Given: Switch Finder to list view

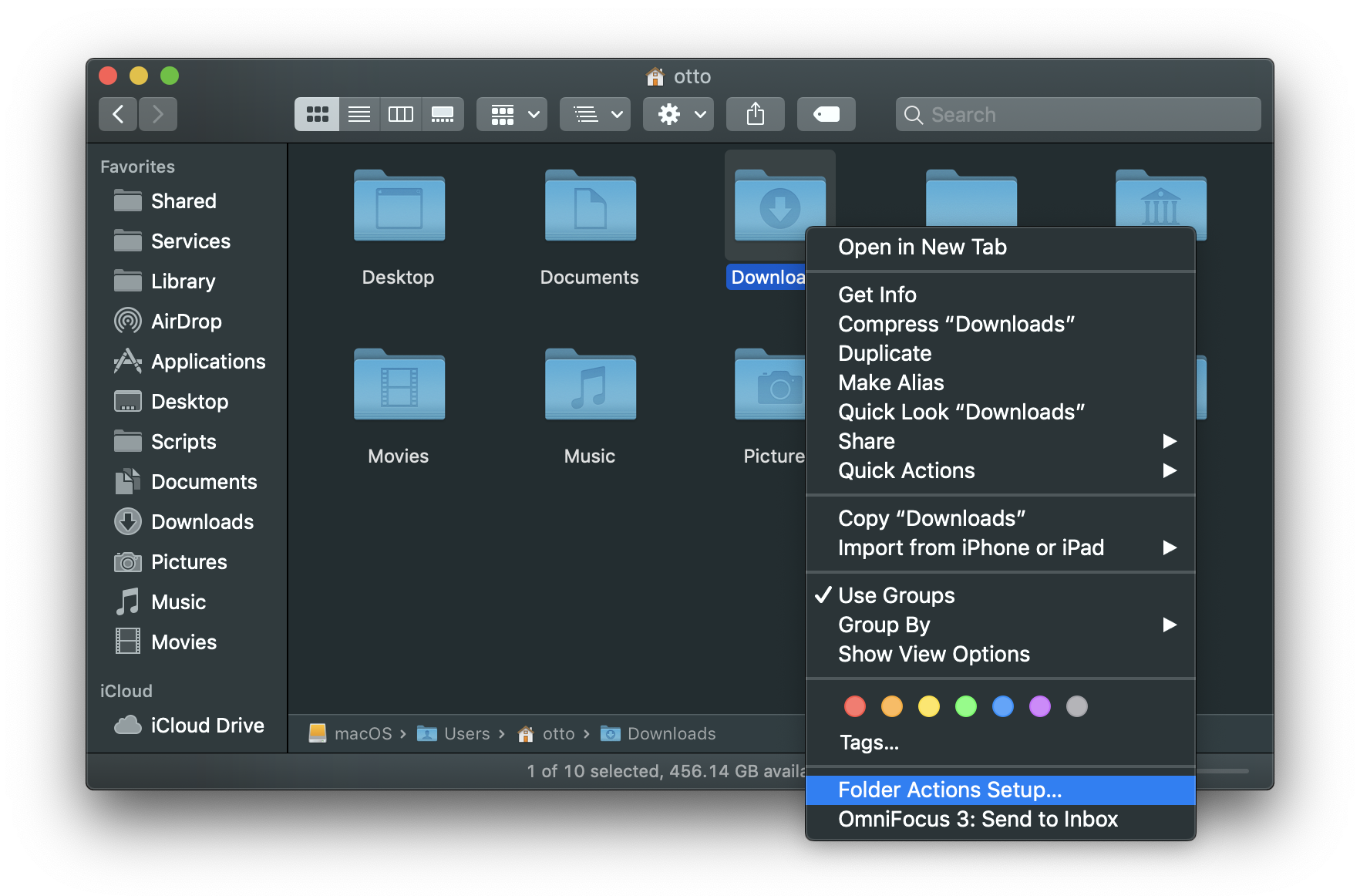Looking at the screenshot, I should [359, 113].
